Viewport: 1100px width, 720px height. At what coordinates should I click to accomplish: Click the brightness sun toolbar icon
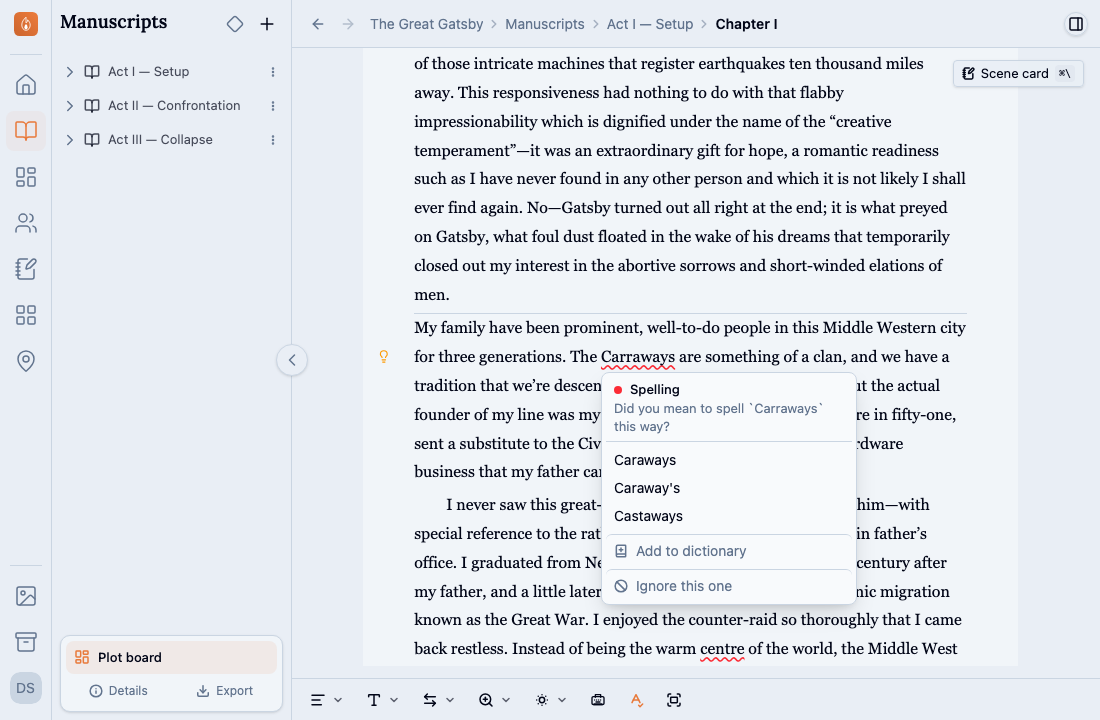(542, 700)
